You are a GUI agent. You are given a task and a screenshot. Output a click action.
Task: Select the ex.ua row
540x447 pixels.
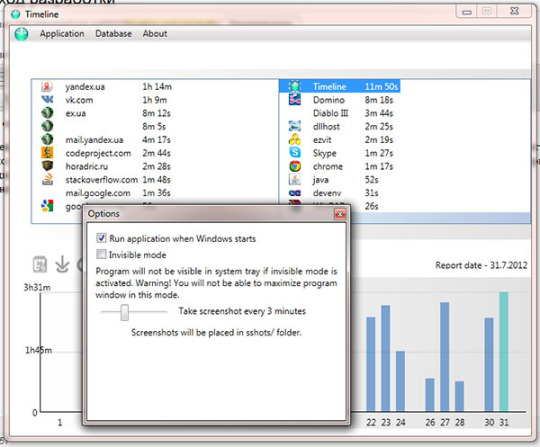tap(105, 113)
